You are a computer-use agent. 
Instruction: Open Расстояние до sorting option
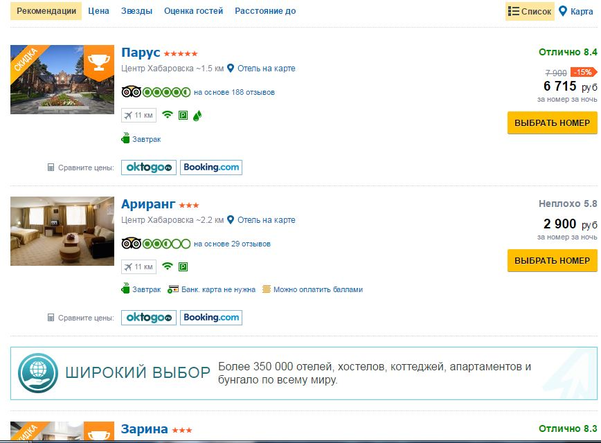(x=265, y=11)
